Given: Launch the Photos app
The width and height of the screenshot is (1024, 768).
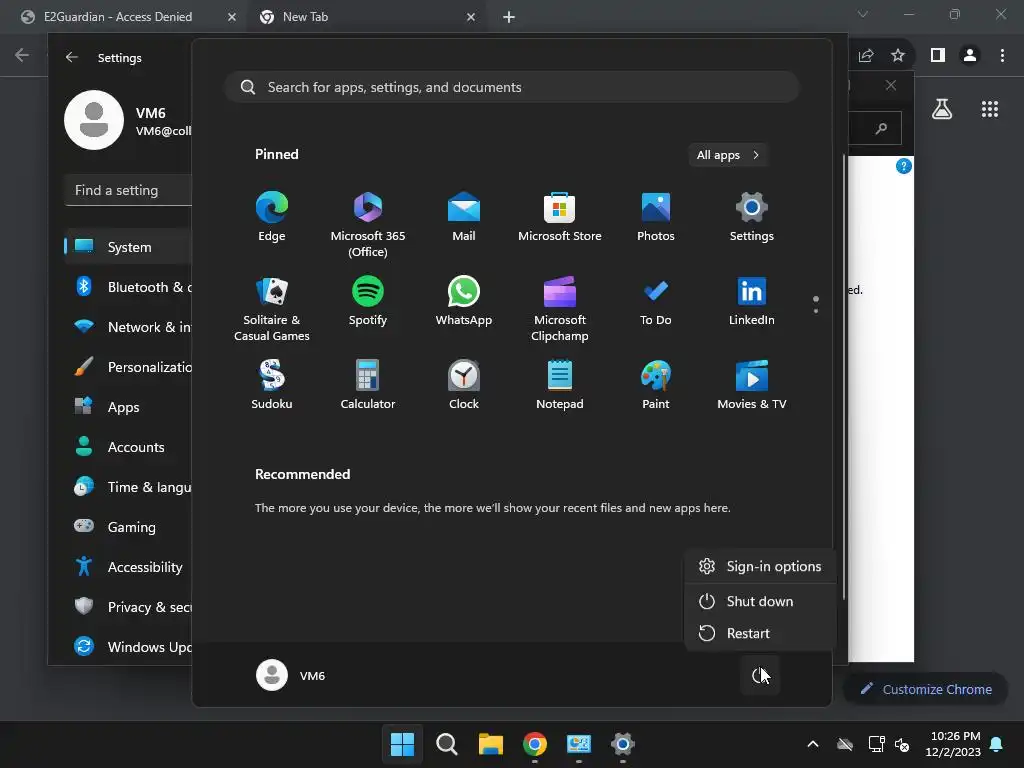Looking at the screenshot, I should 656,217.
